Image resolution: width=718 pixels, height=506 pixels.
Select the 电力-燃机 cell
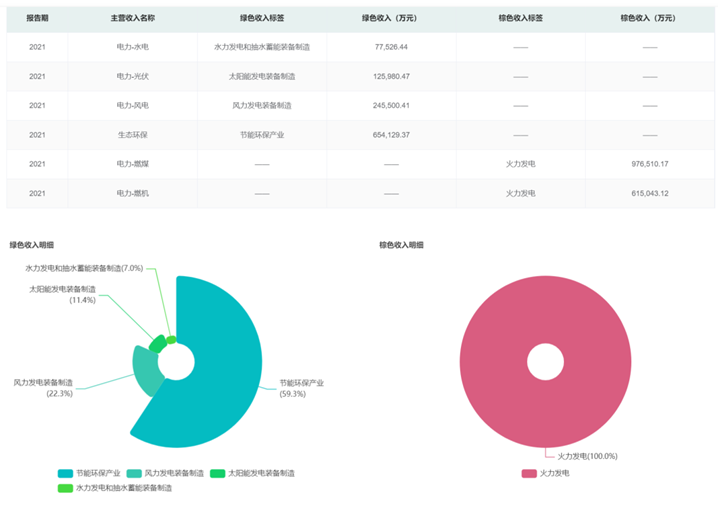click(132, 193)
